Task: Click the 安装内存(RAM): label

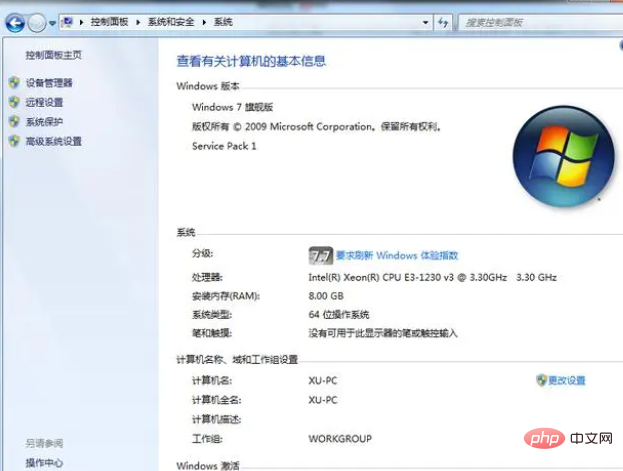Action: pyautogui.click(x=226, y=296)
